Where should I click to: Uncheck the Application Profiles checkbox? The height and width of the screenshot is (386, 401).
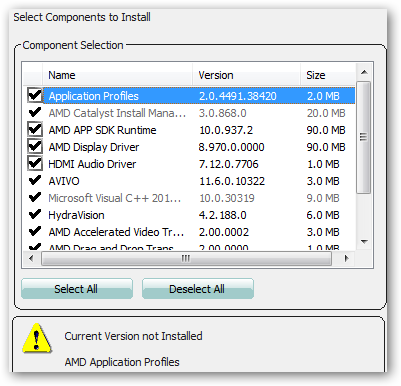[35, 96]
